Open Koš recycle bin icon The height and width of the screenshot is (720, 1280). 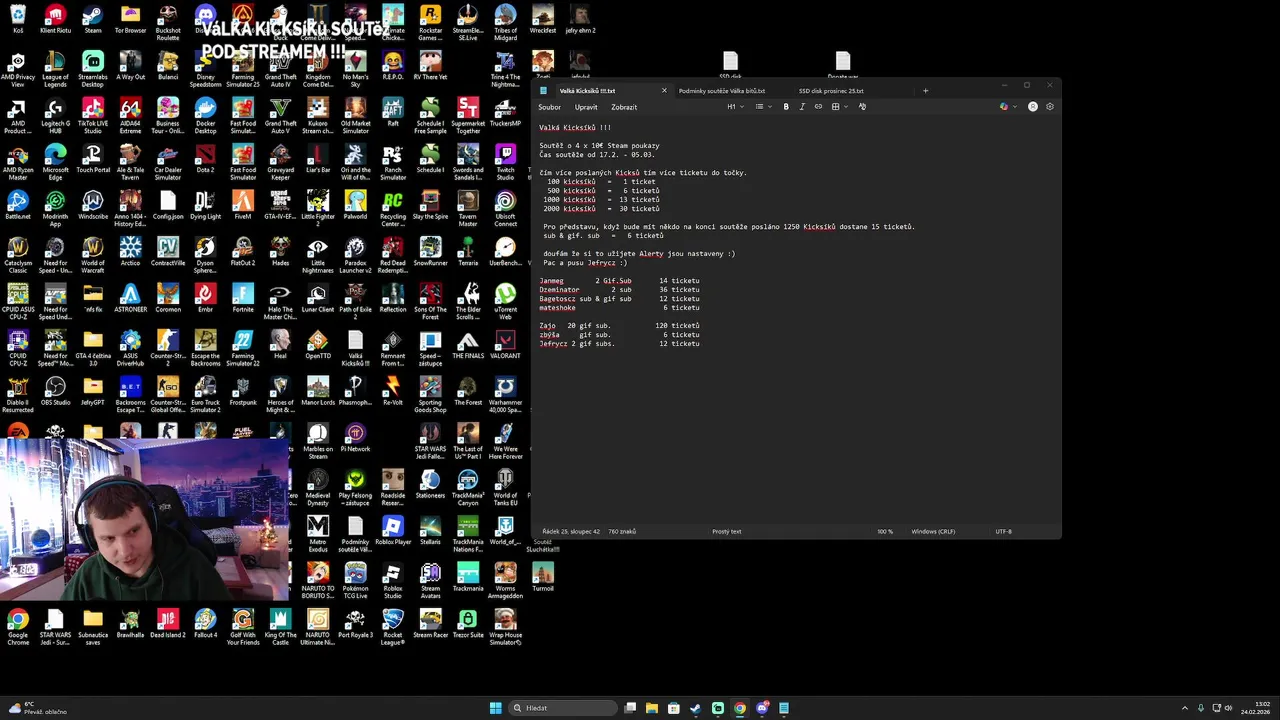pos(18,19)
